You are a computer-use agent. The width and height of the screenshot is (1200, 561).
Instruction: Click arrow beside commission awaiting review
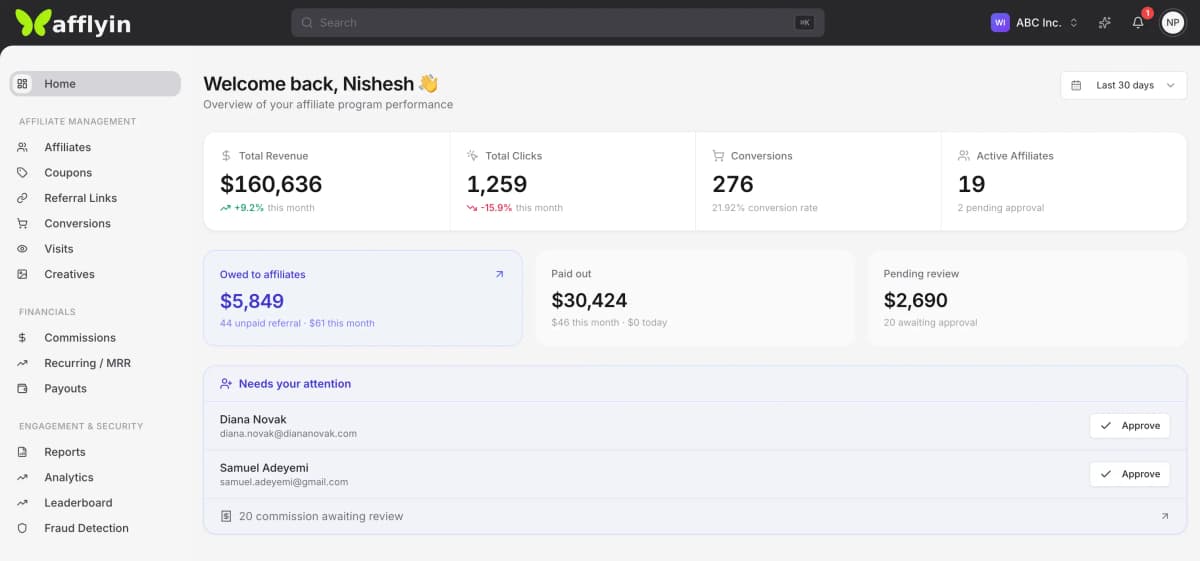point(1164,516)
